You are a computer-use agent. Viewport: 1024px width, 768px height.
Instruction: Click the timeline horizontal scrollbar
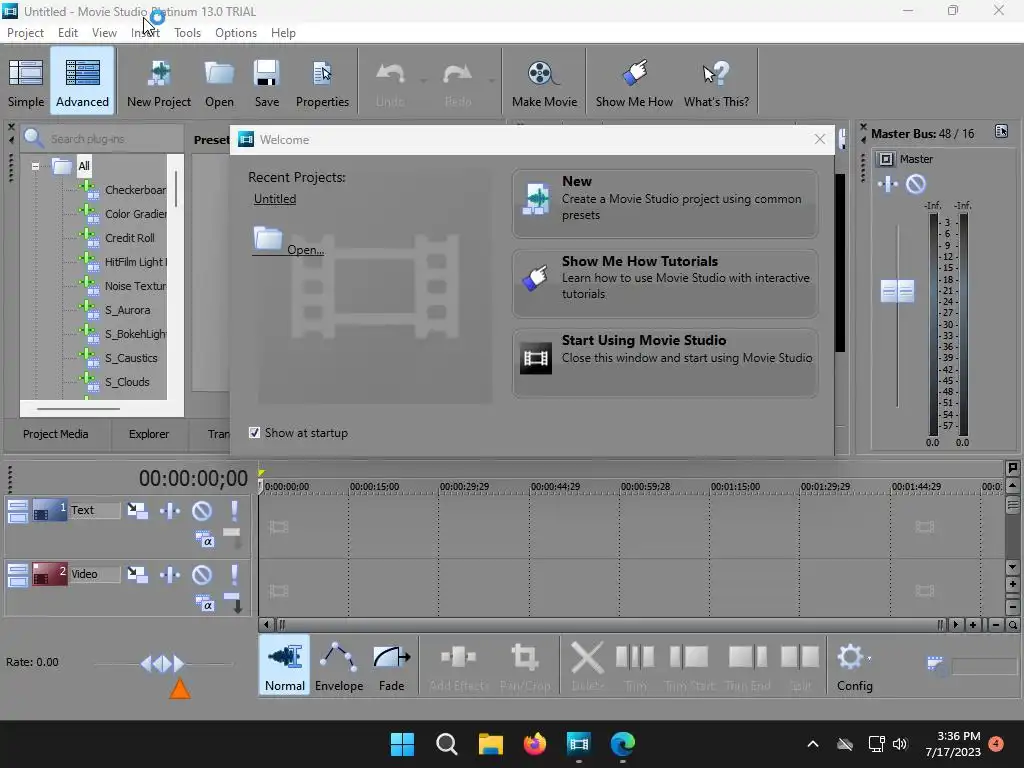(610, 625)
